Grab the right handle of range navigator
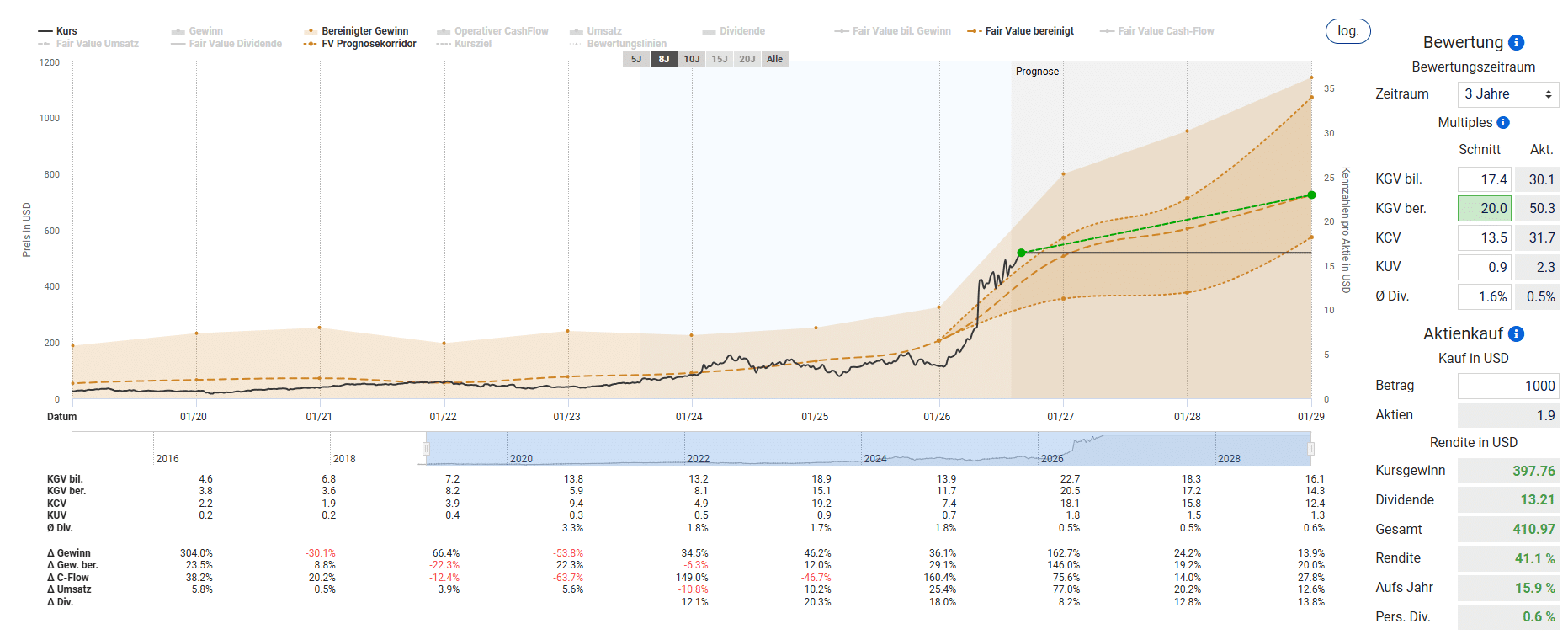1568x640 pixels. click(1310, 449)
